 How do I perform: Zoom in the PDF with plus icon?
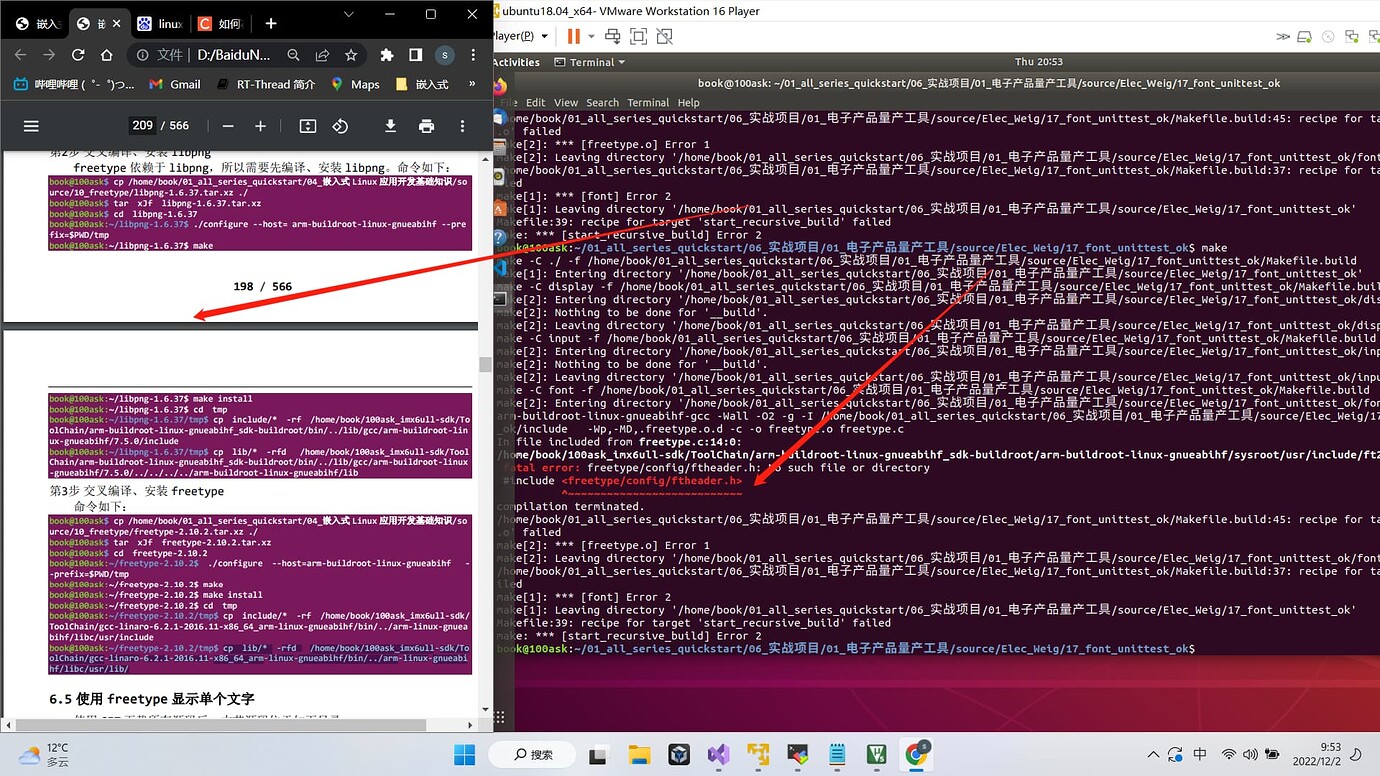[261, 126]
